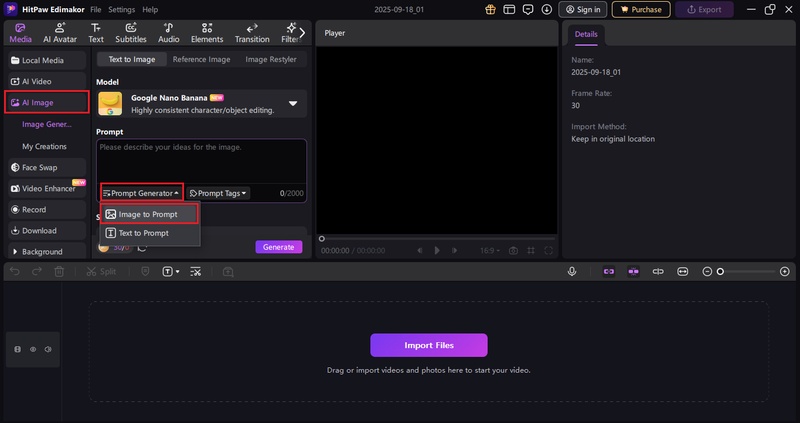
Task: Choose Image to Prompt option
Action: (x=148, y=214)
